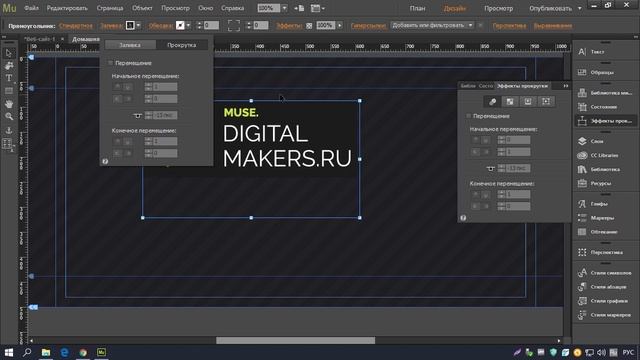
Task: Open the Добавить или фильтровать hyperlink dropdown
Action: 433,25
